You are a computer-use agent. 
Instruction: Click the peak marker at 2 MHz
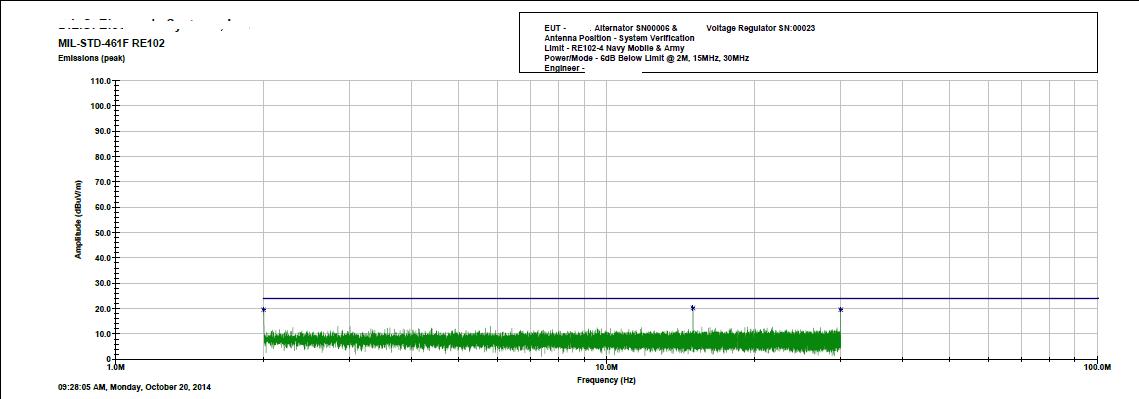(264, 310)
